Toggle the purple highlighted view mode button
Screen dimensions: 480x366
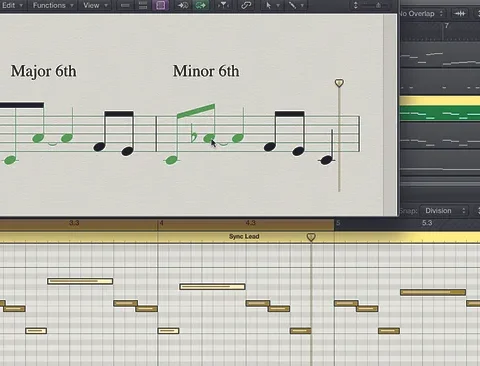pos(160,5)
